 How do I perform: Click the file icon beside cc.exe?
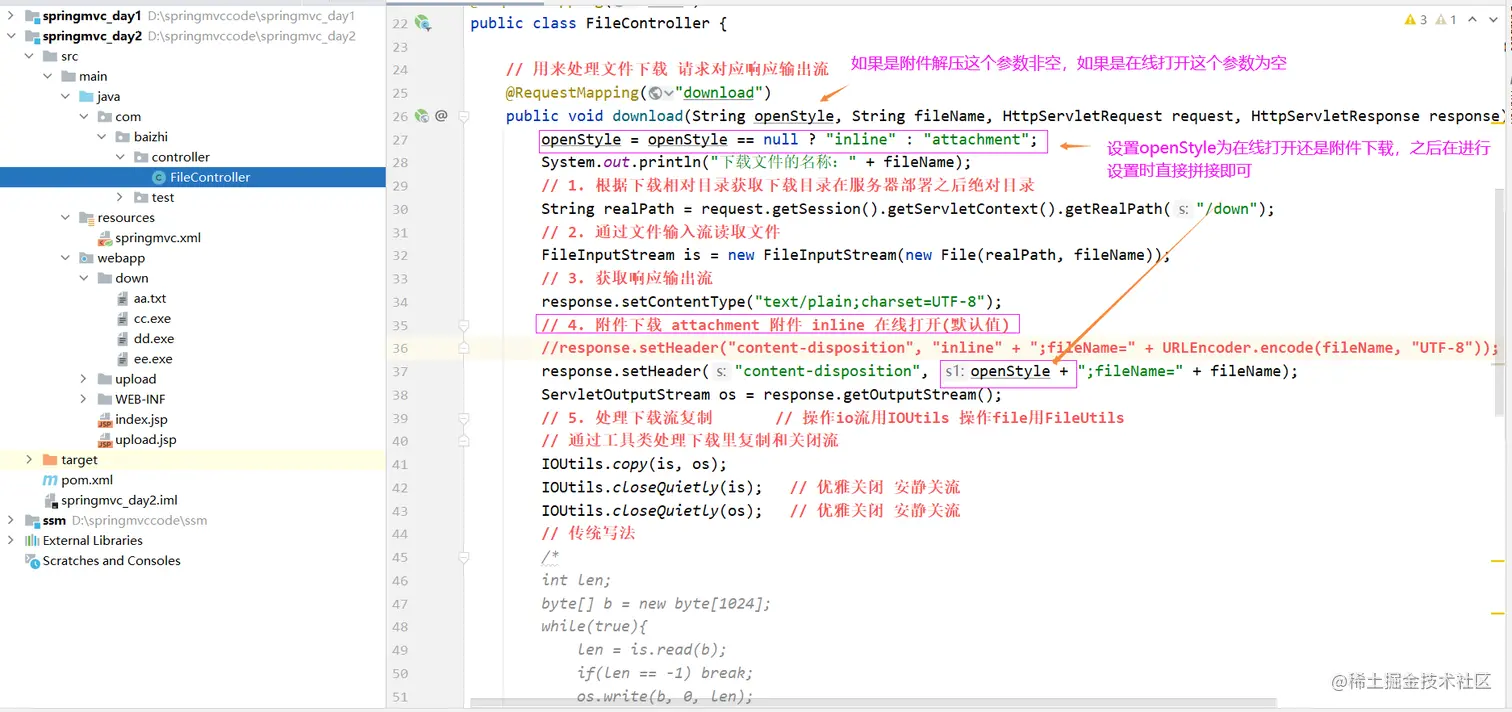pos(124,318)
